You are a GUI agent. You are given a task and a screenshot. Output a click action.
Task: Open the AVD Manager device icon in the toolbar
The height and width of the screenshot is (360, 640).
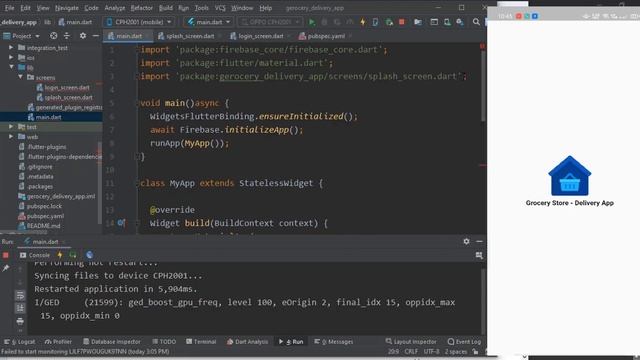point(447,22)
